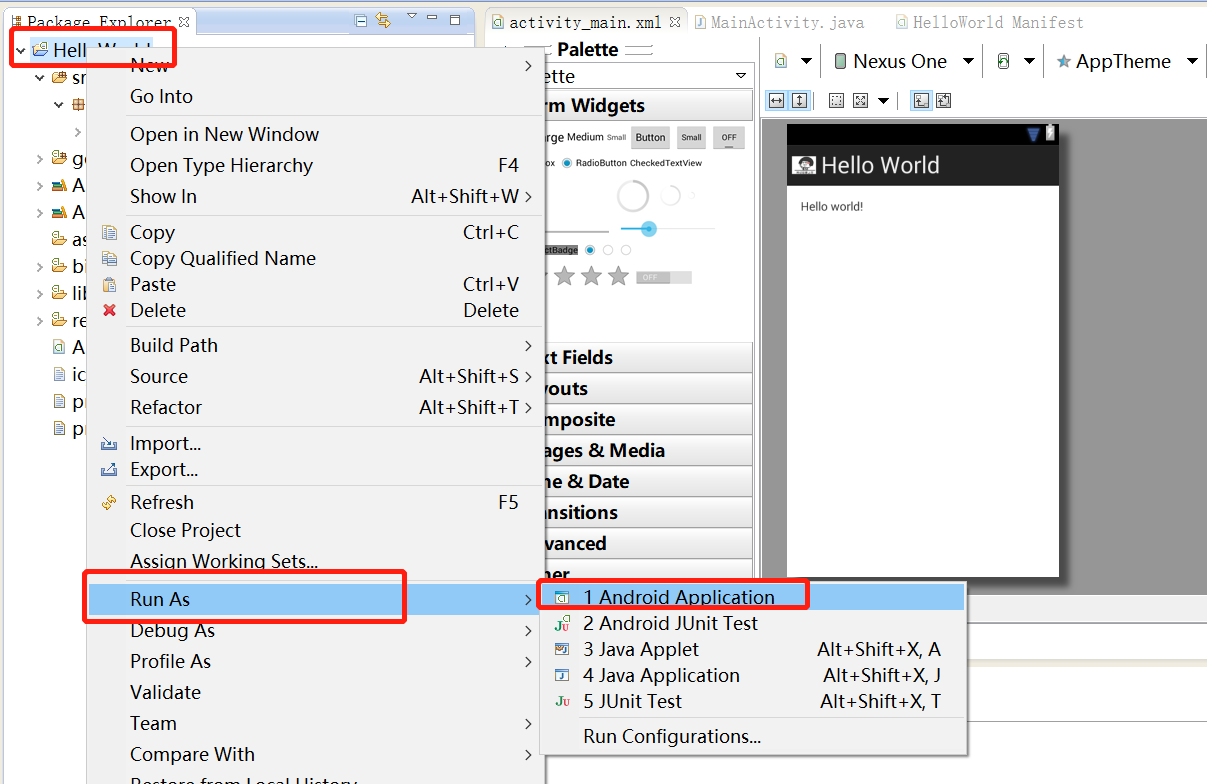The image size is (1207, 784).
Task: Click the Collapse All icon in Package Explorer
Action: click(360, 20)
